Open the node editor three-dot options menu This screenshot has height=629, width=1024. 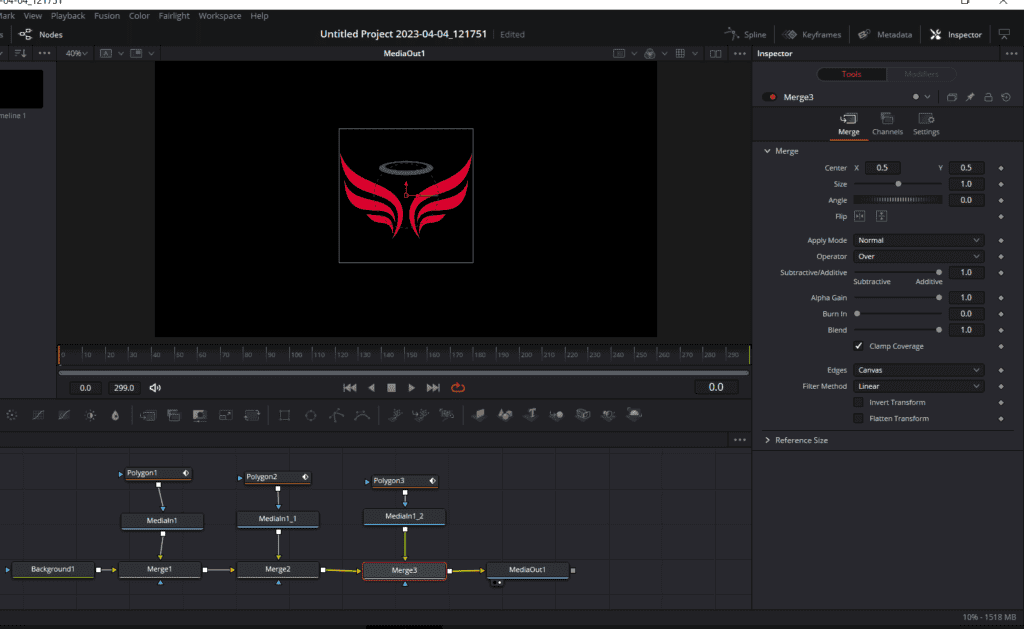[739, 440]
